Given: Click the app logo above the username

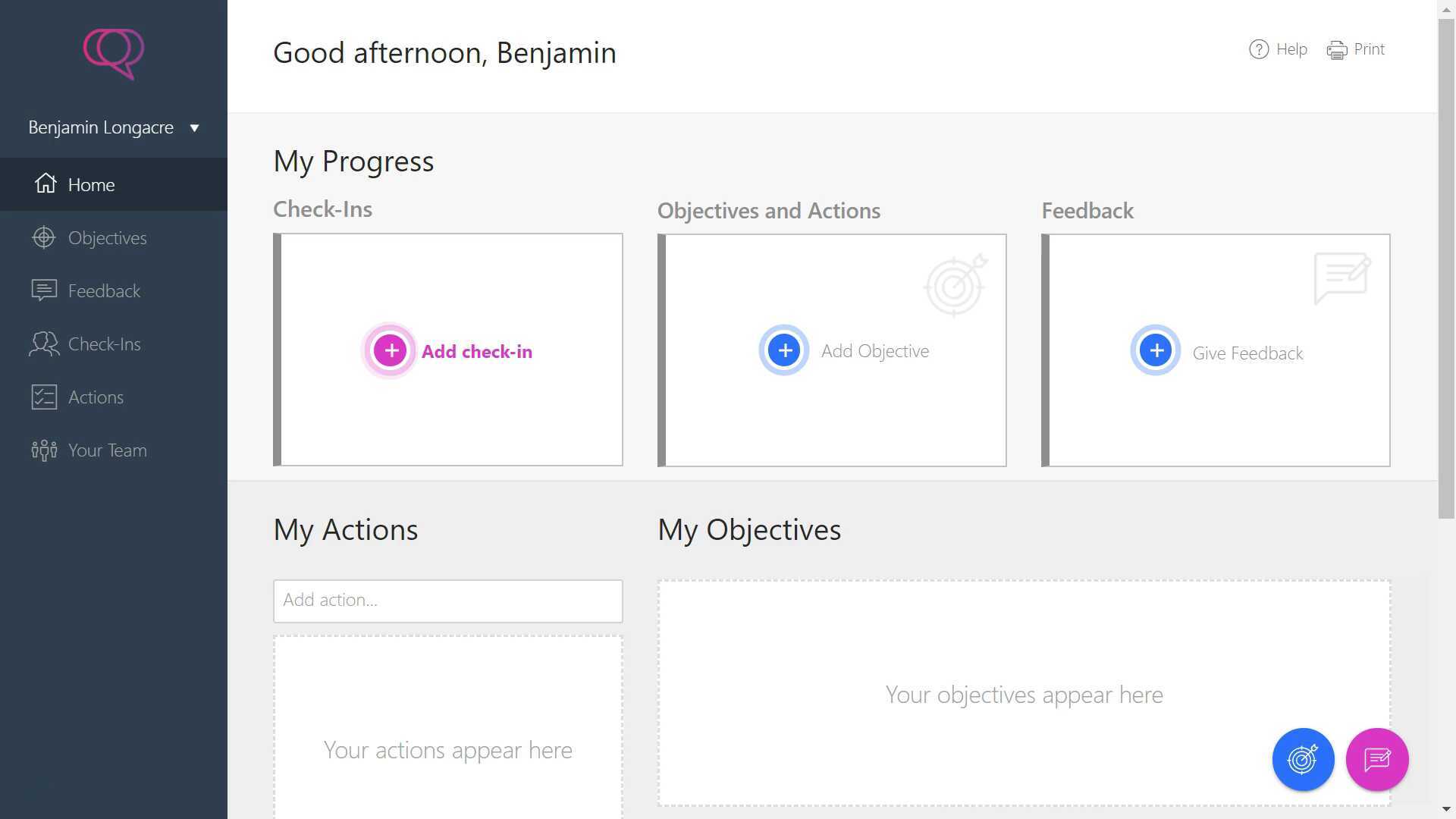Looking at the screenshot, I should point(114,54).
